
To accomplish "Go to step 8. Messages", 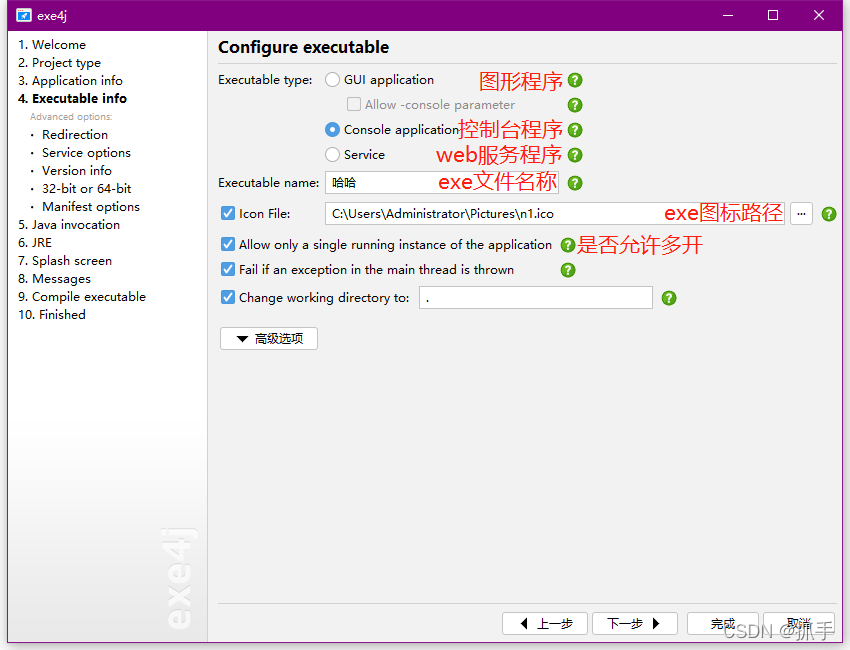I will point(54,279).
